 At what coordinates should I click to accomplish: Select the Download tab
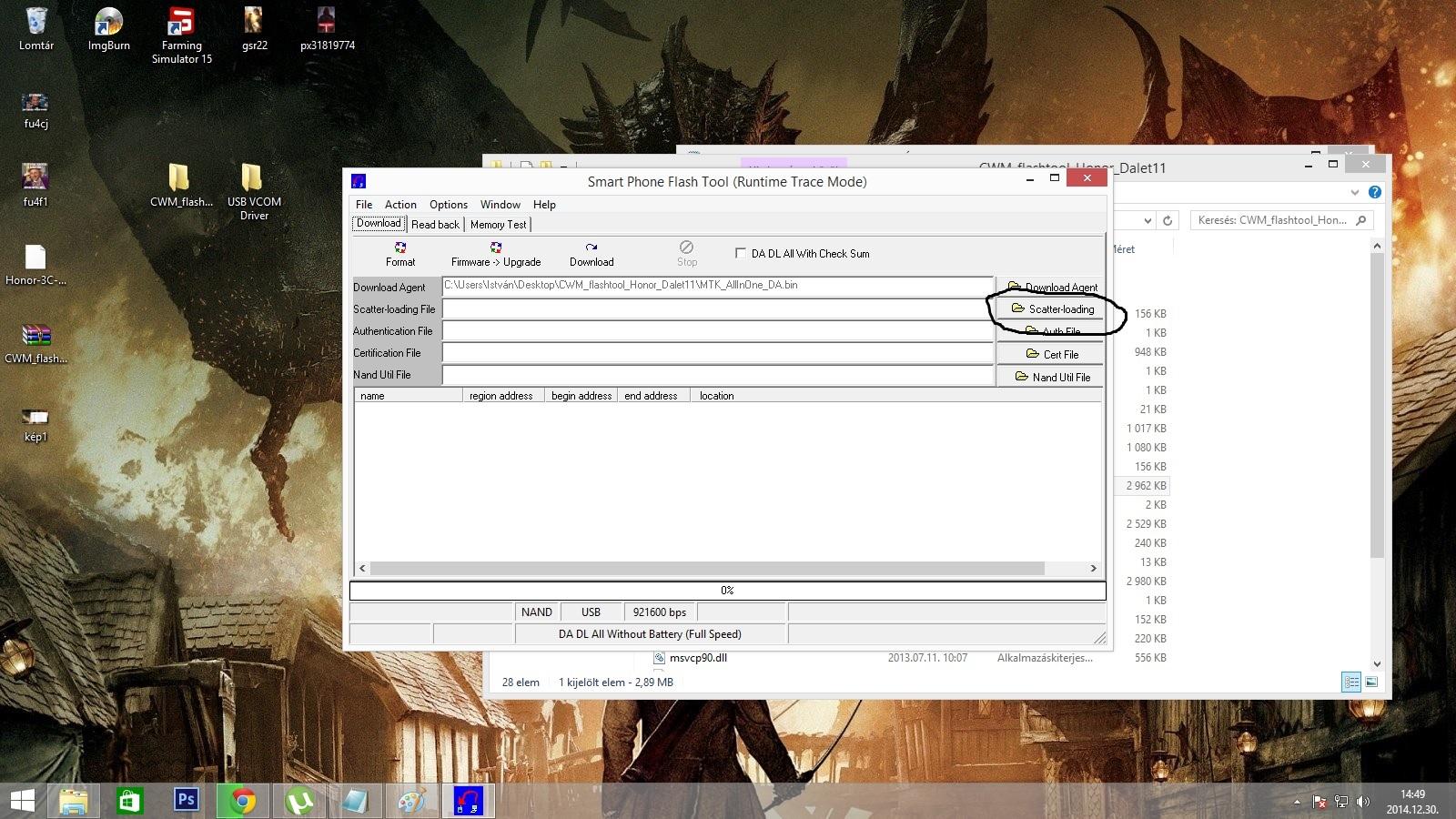coord(379,224)
